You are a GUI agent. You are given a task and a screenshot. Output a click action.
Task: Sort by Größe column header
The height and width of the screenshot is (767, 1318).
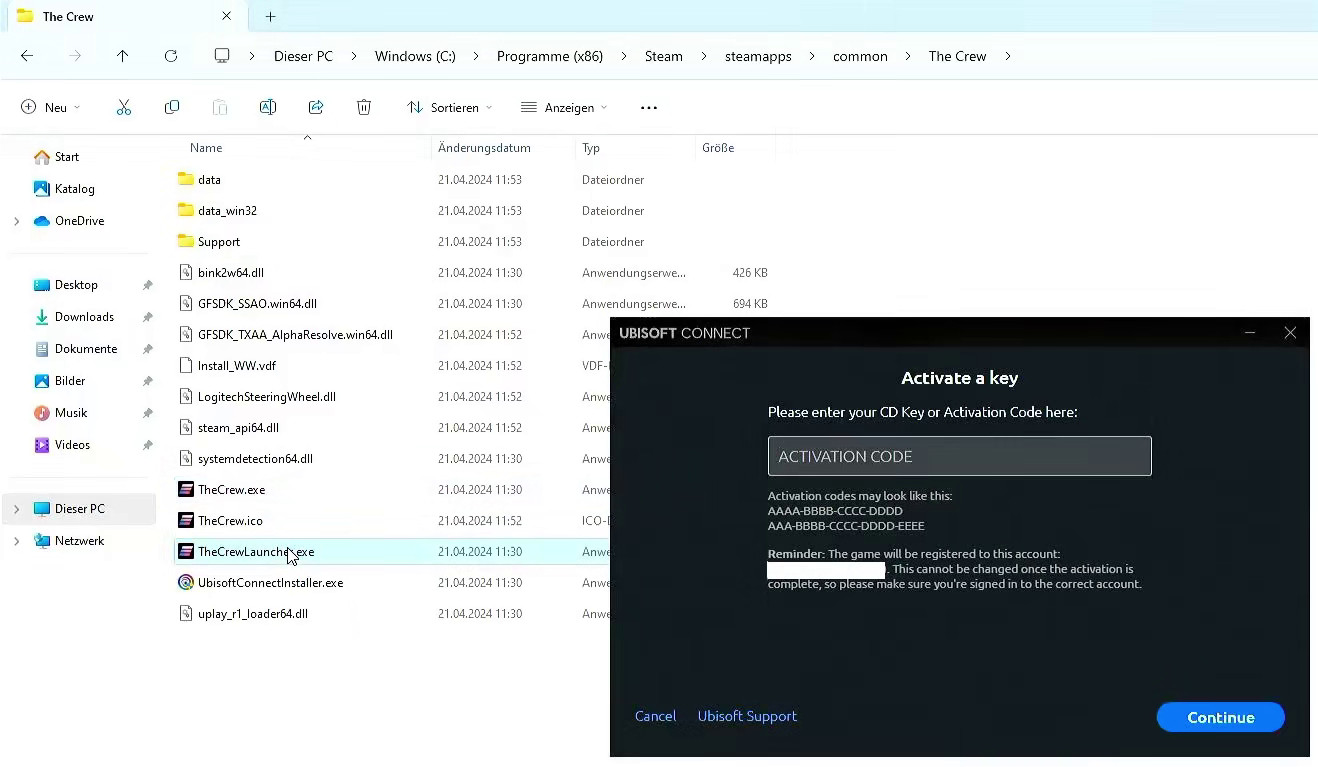pyautogui.click(x=718, y=148)
